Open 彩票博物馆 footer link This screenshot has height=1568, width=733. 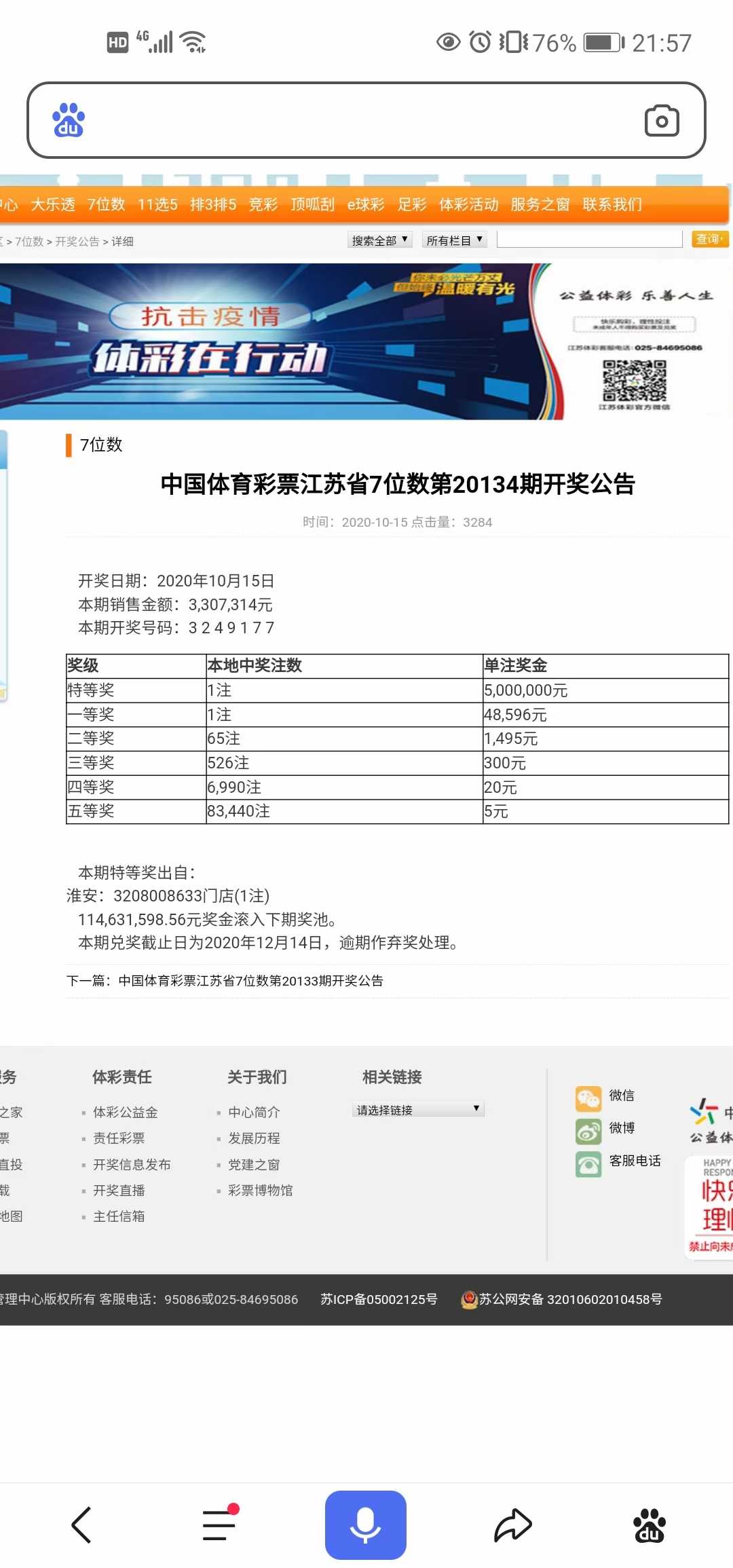tap(261, 1190)
